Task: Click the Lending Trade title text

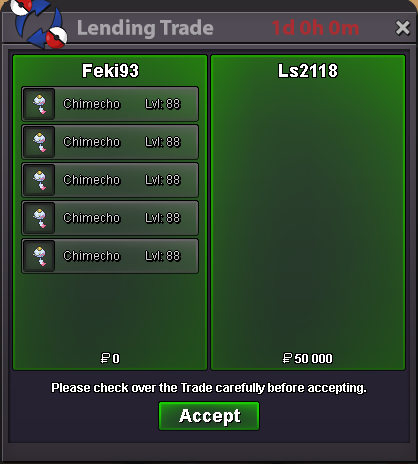Action: pos(145,28)
